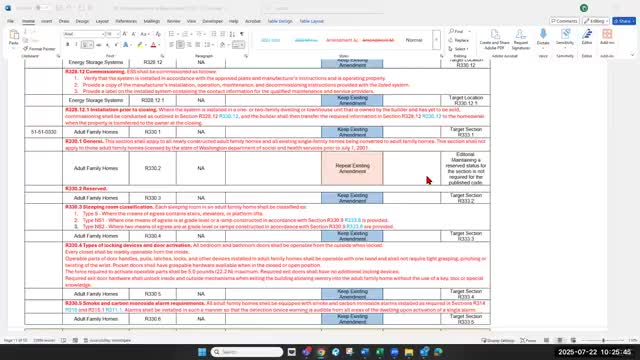The width and height of the screenshot is (640, 360).
Task: Decrease the paragraph indent
Action: 213,34
